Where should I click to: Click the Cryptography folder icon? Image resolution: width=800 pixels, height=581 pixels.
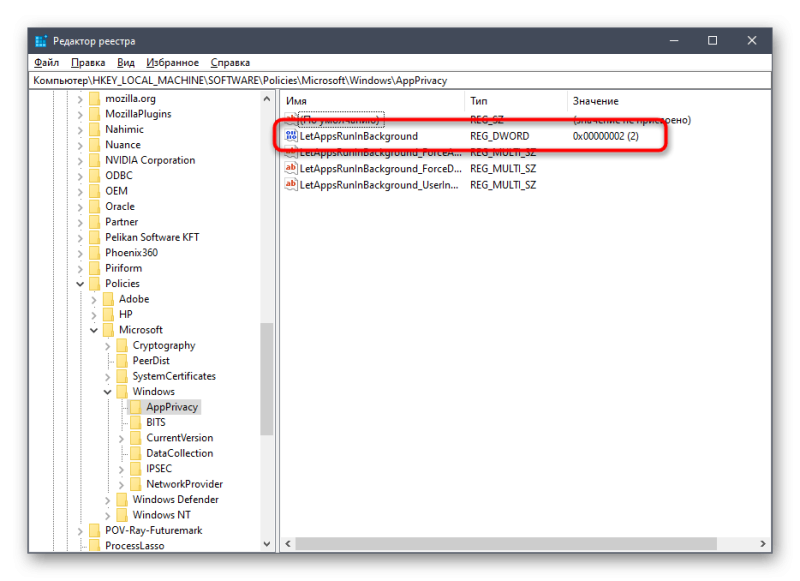(122, 345)
